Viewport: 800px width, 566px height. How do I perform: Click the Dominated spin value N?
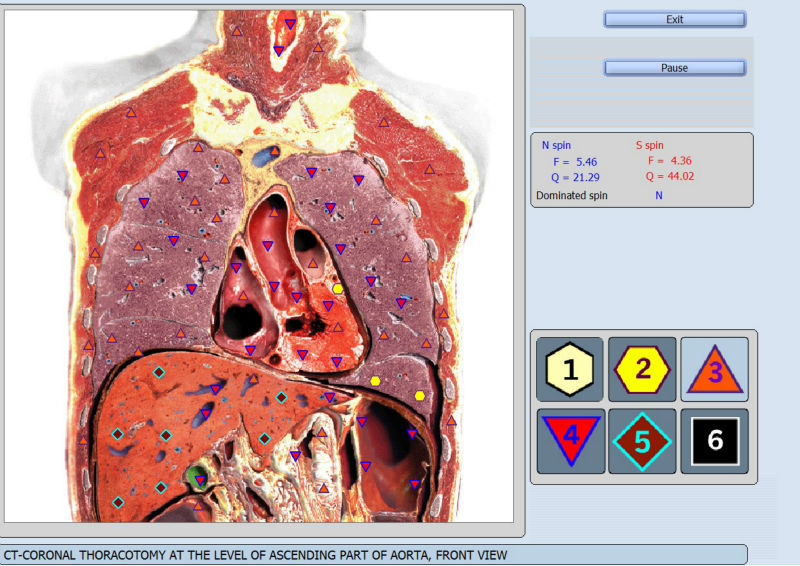click(x=659, y=195)
